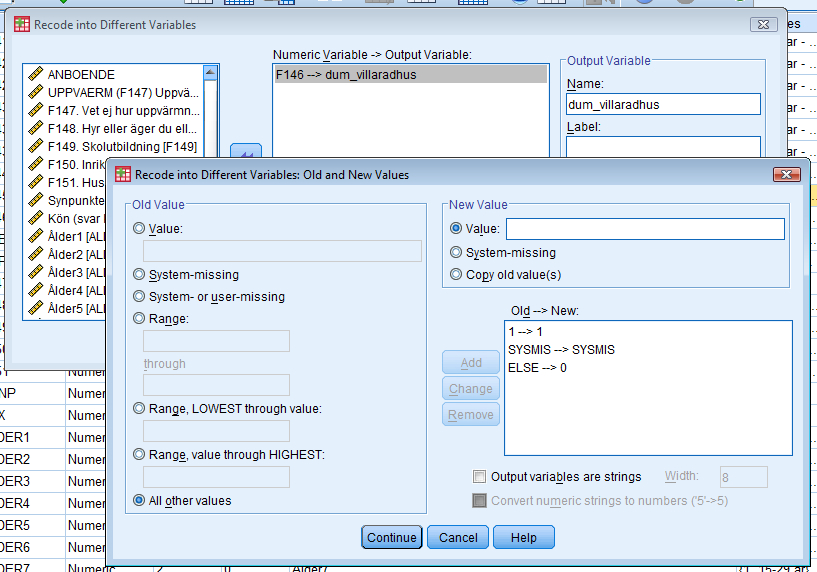Select 'System- or user-missing' radio button
817x572 pixels.
point(139,296)
